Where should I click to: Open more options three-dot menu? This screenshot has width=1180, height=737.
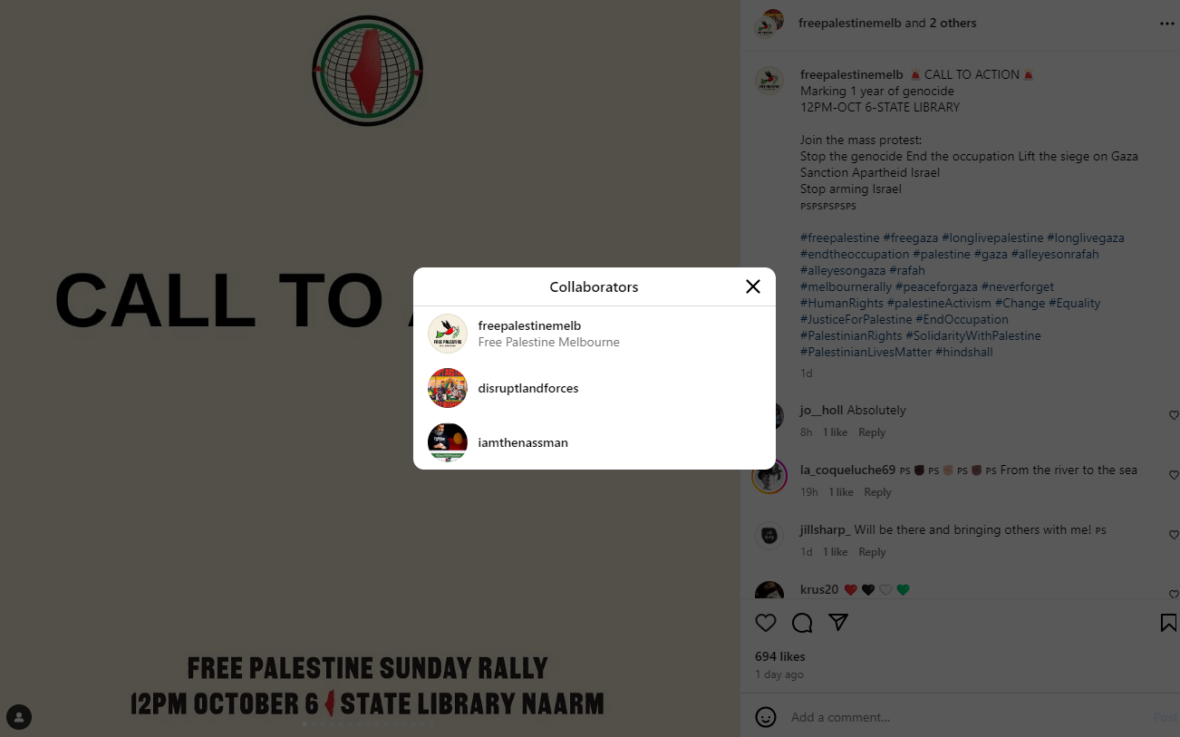click(1166, 23)
